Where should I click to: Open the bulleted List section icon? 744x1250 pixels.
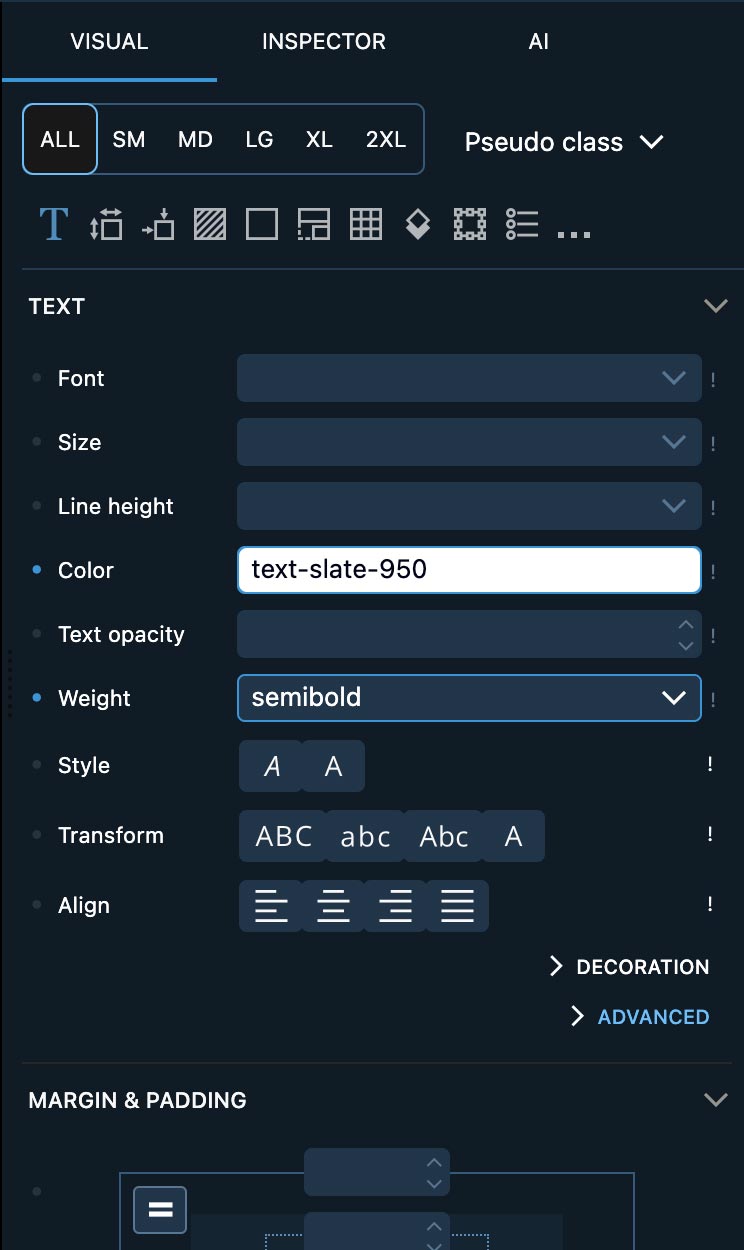522,224
